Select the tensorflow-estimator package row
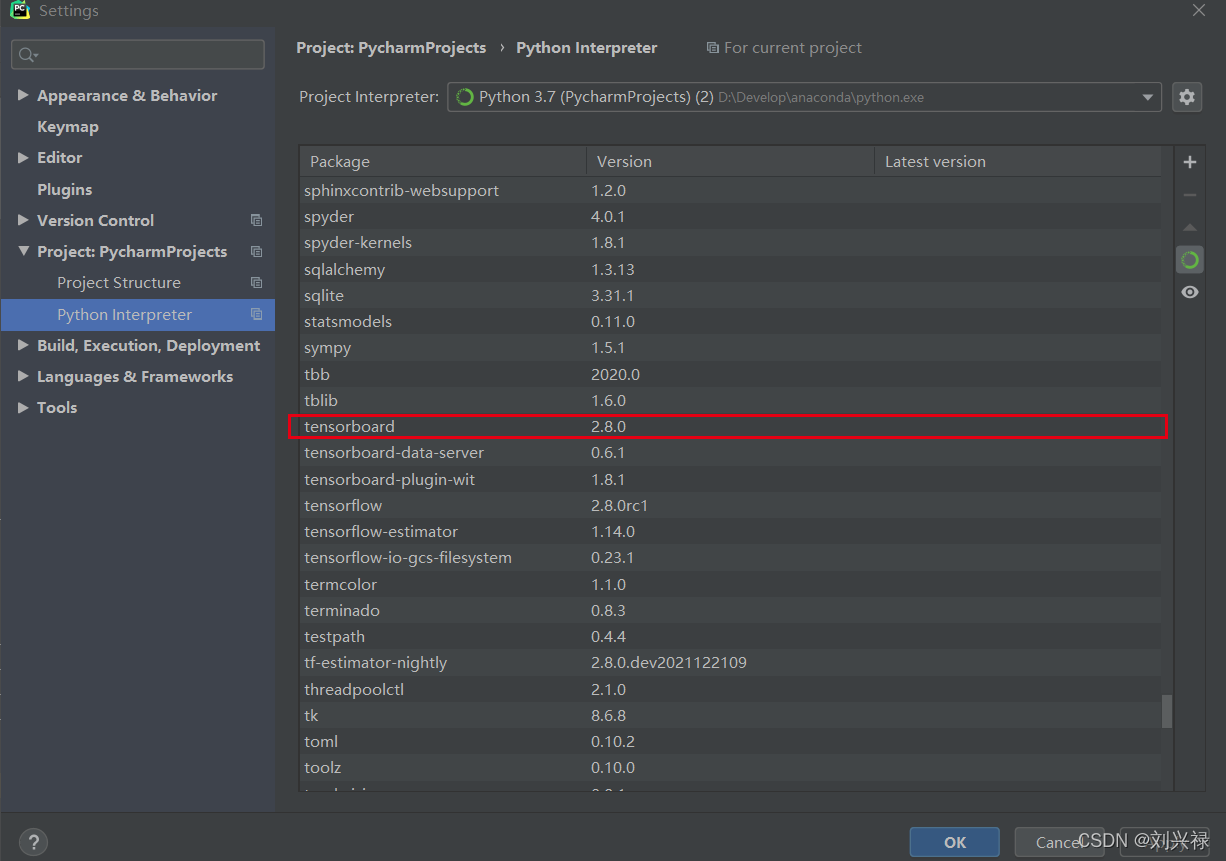The height and width of the screenshot is (861, 1226). [x=730, y=531]
